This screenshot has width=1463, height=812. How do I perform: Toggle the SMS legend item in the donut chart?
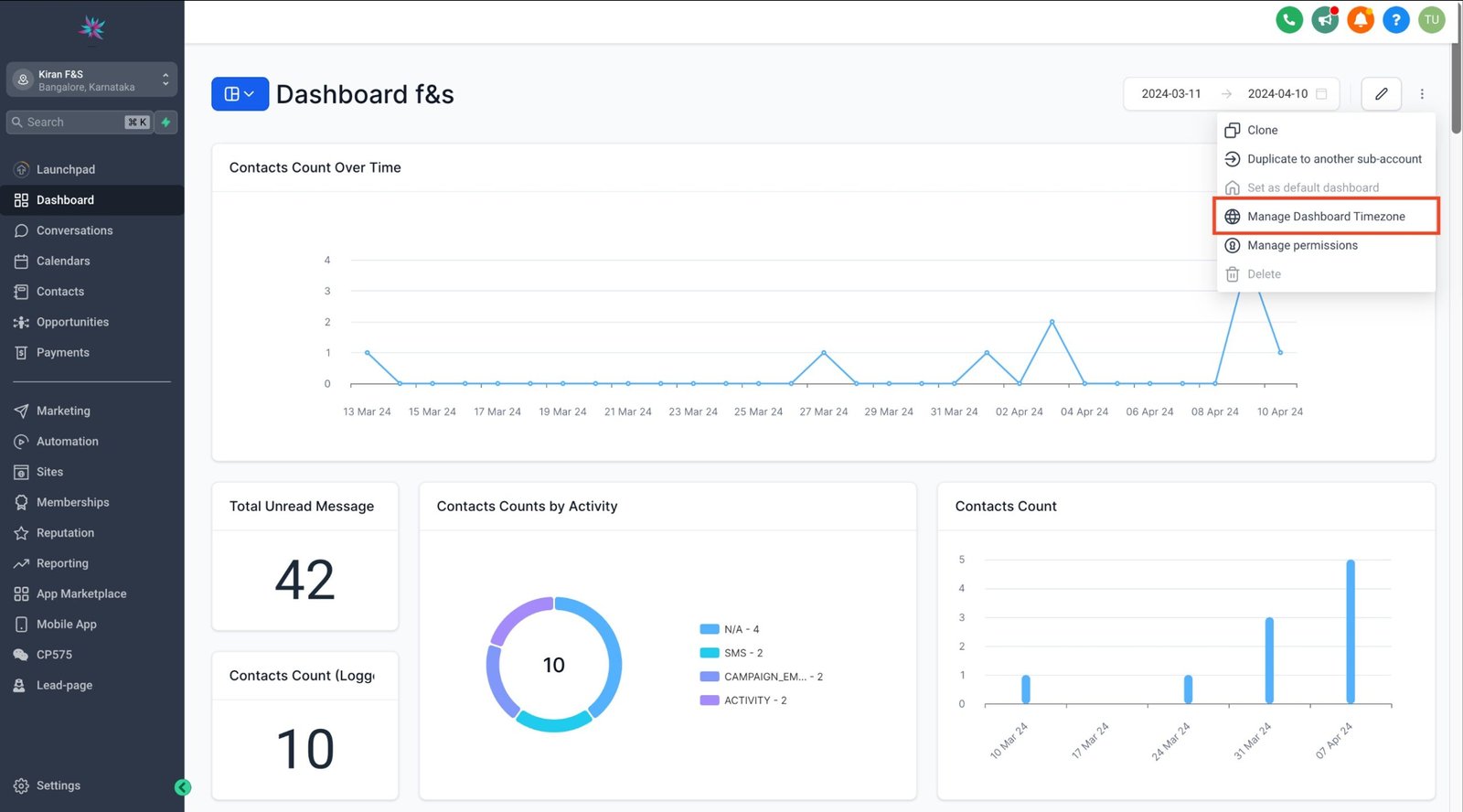click(742, 653)
